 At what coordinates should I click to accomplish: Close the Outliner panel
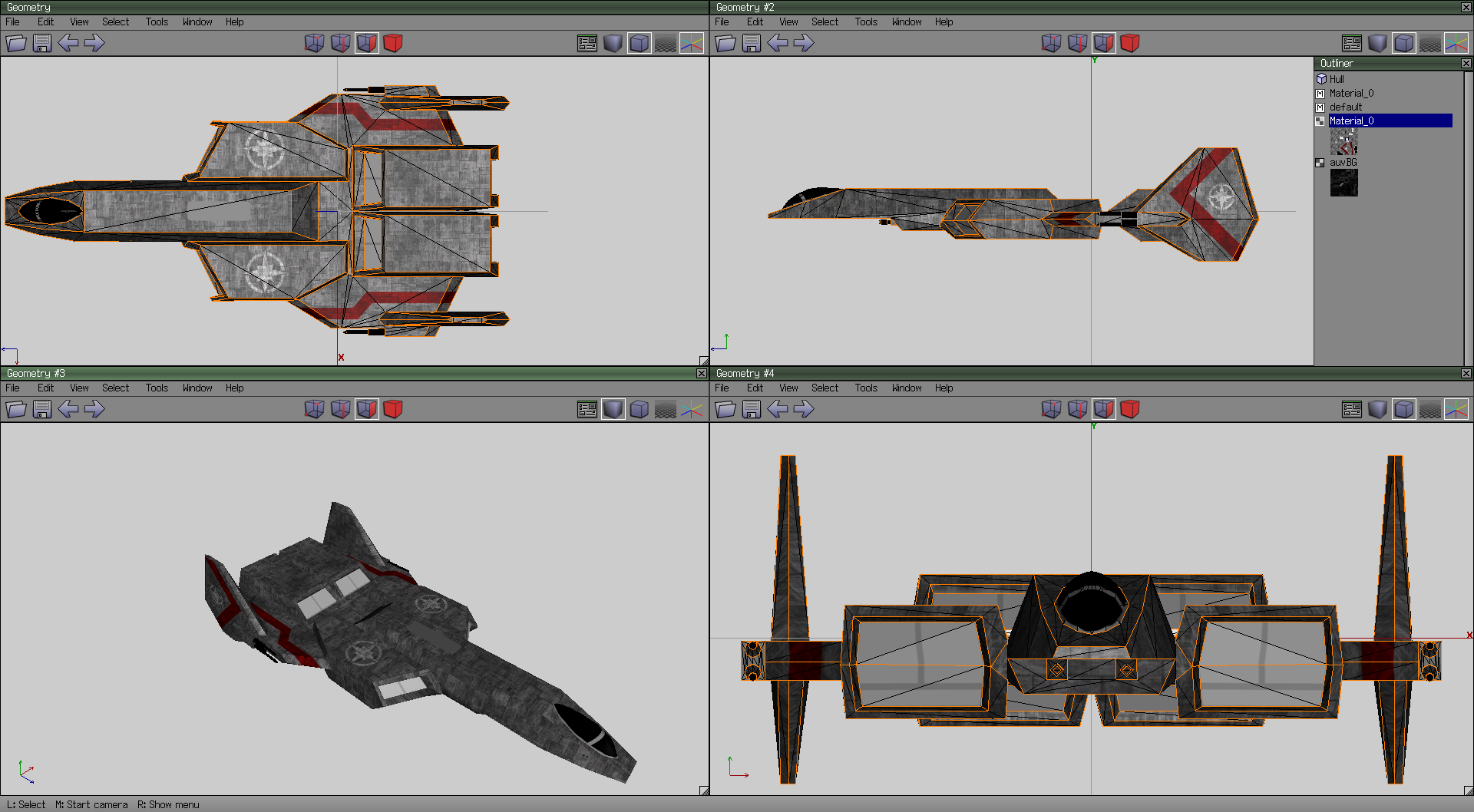(x=1466, y=64)
